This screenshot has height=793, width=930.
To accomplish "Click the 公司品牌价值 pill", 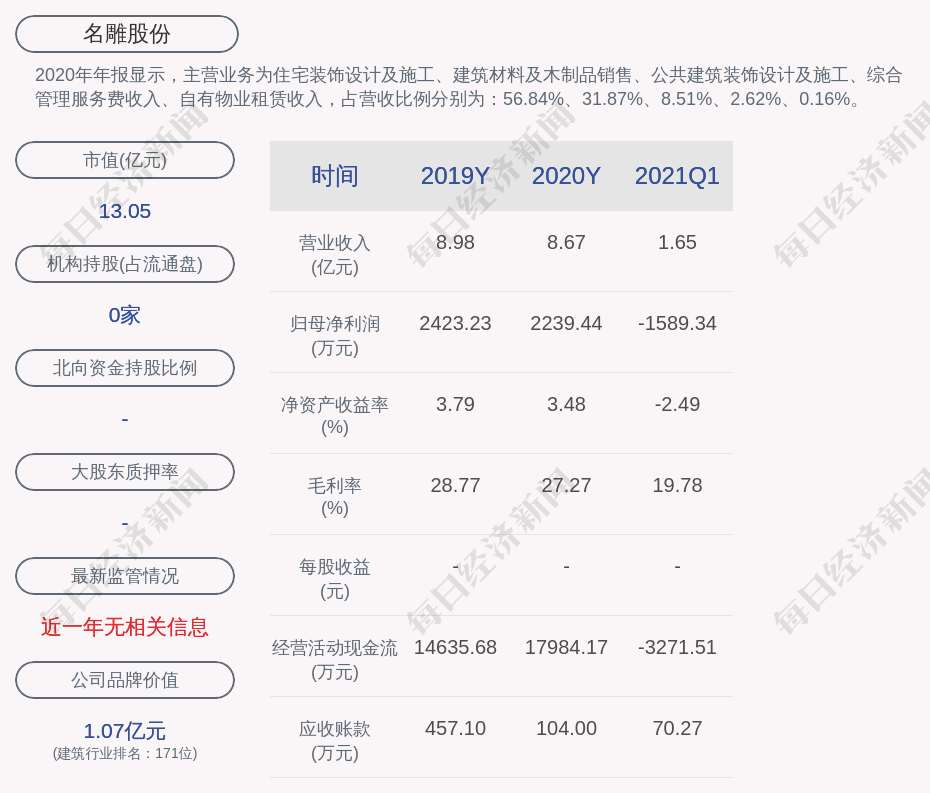I will (125, 680).
